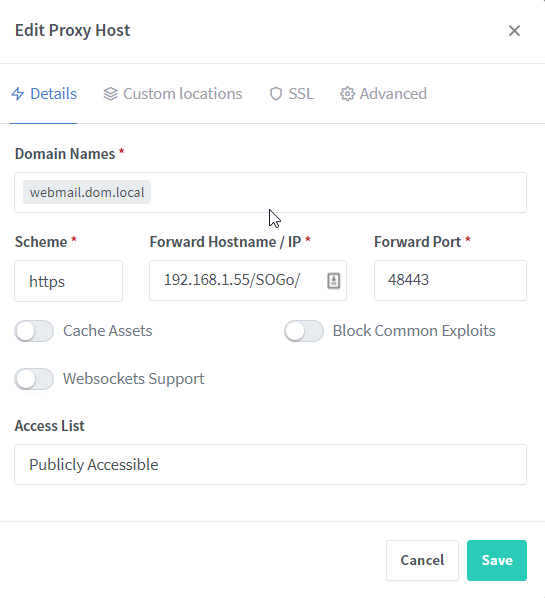Click the Forward Hostname / IP label
Viewport: 545px width, 598px height.
tap(225, 242)
